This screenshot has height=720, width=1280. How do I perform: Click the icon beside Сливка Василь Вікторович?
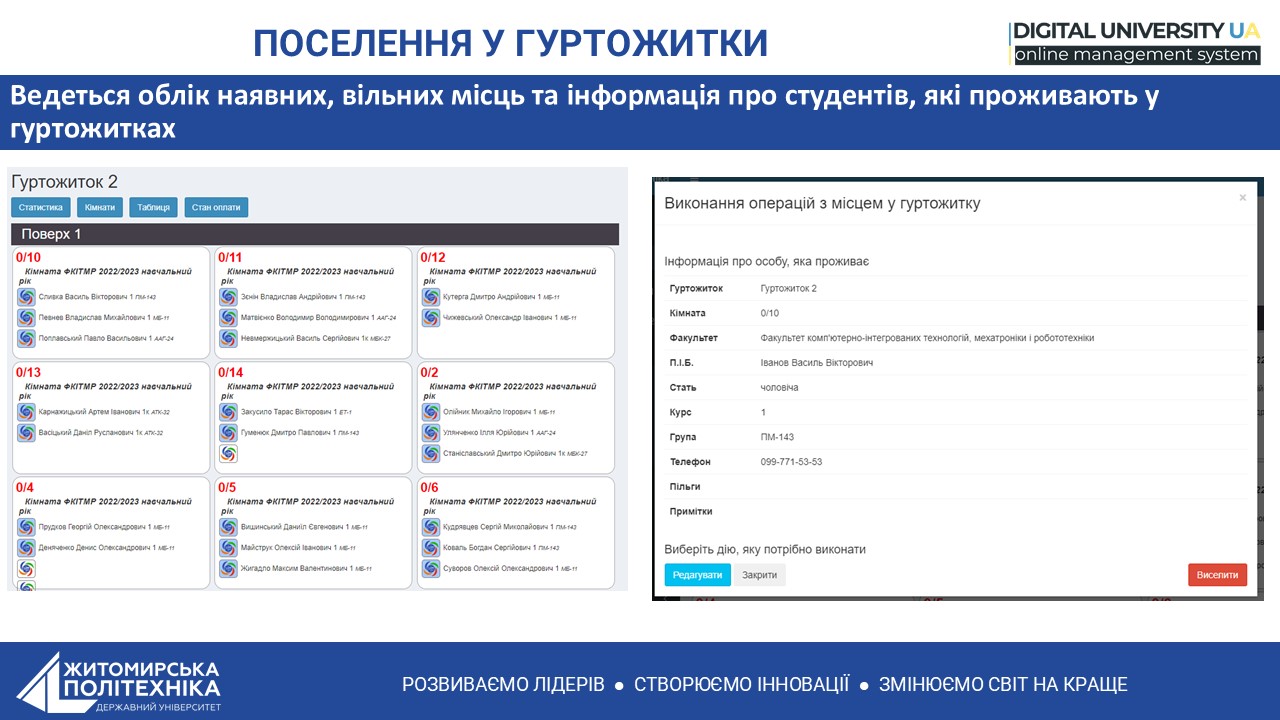[x=26, y=297]
